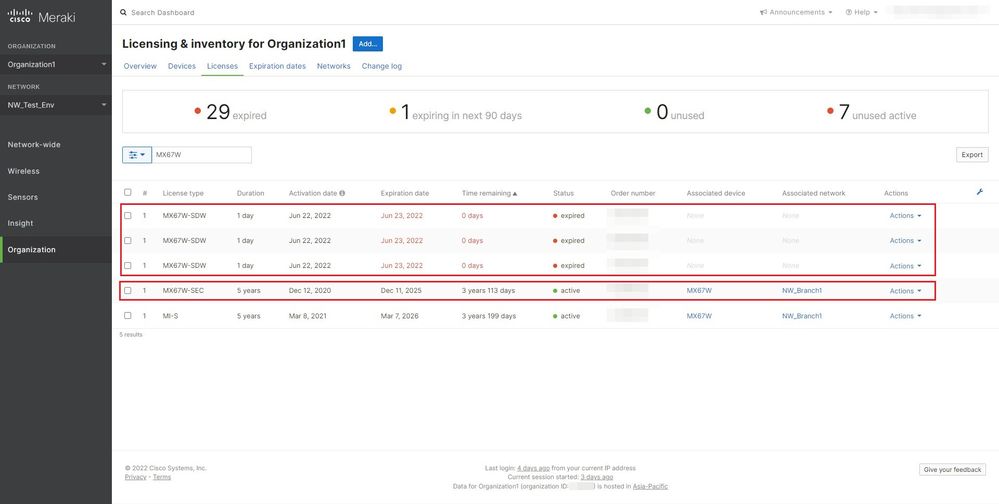Check the MX67W-SEC license row checkbox
Viewport: 999px width, 504px height.
click(x=127, y=291)
